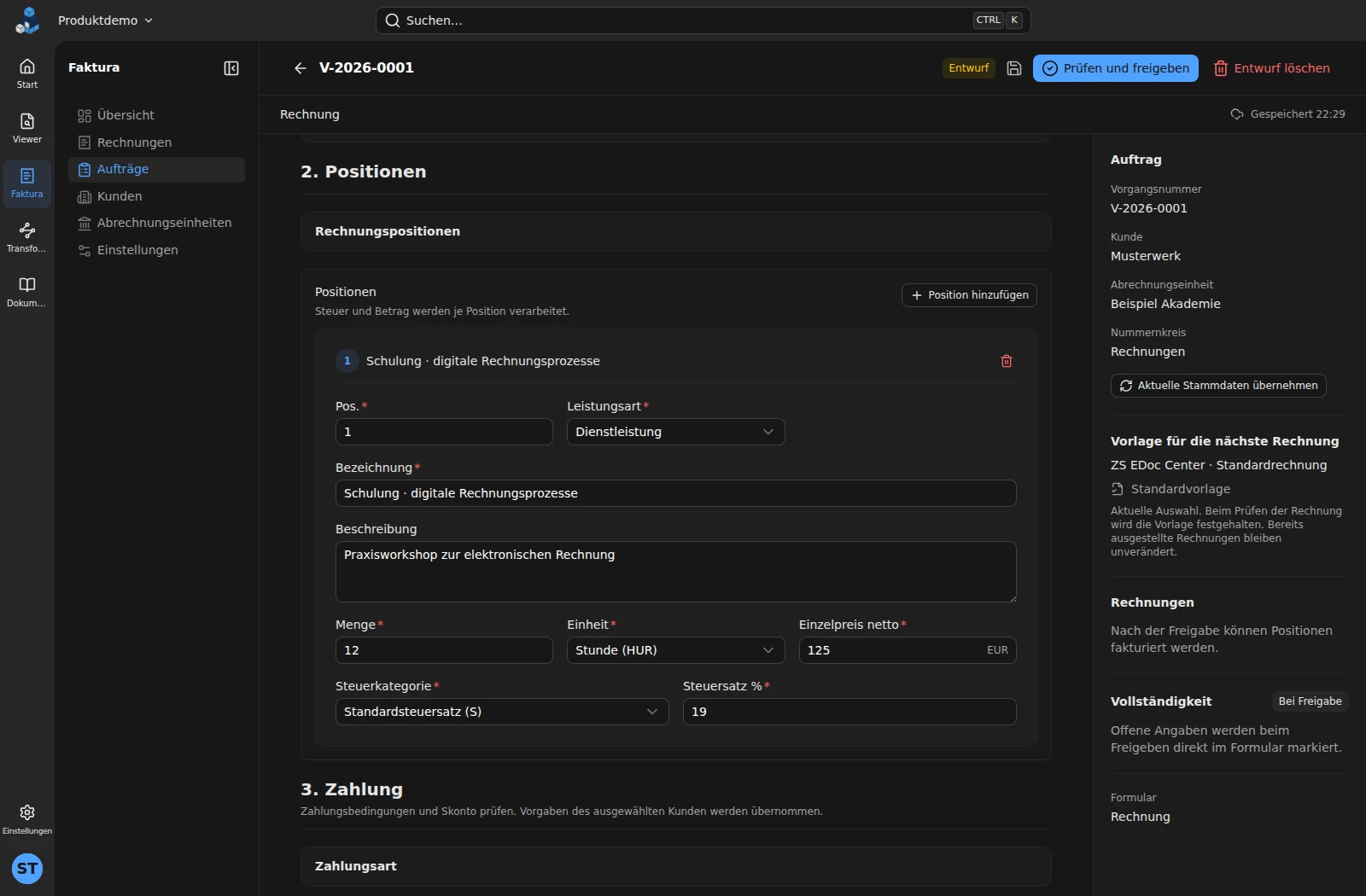Click the Menge field
The width and height of the screenshot is (1366, 896).
pos(444,650)
